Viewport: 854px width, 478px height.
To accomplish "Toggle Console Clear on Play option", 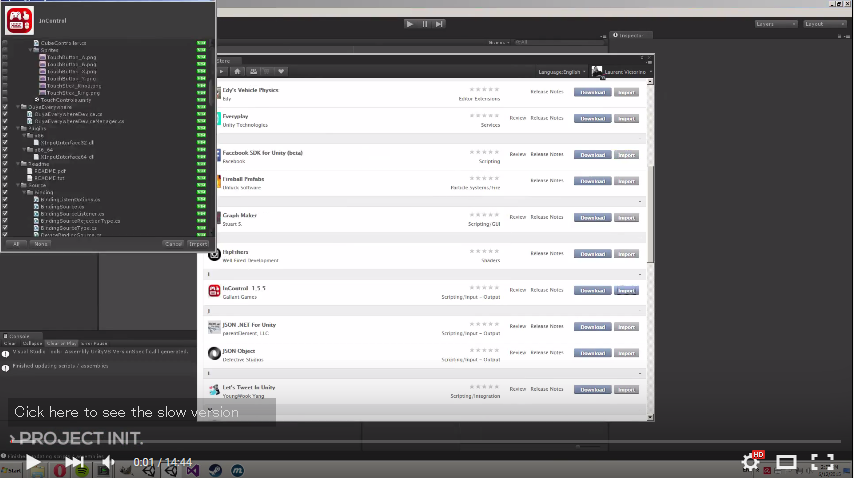I will [62, 344].
